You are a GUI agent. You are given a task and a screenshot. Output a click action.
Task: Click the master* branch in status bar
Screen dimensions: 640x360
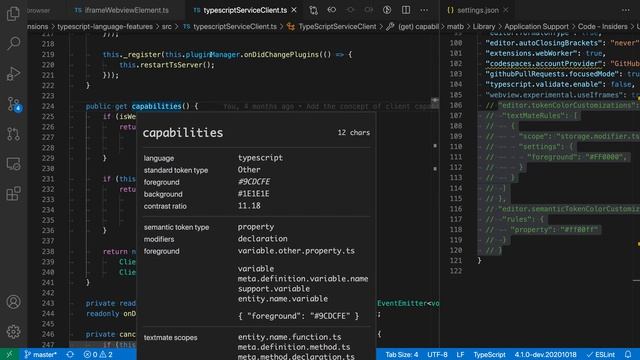(40, 354)
